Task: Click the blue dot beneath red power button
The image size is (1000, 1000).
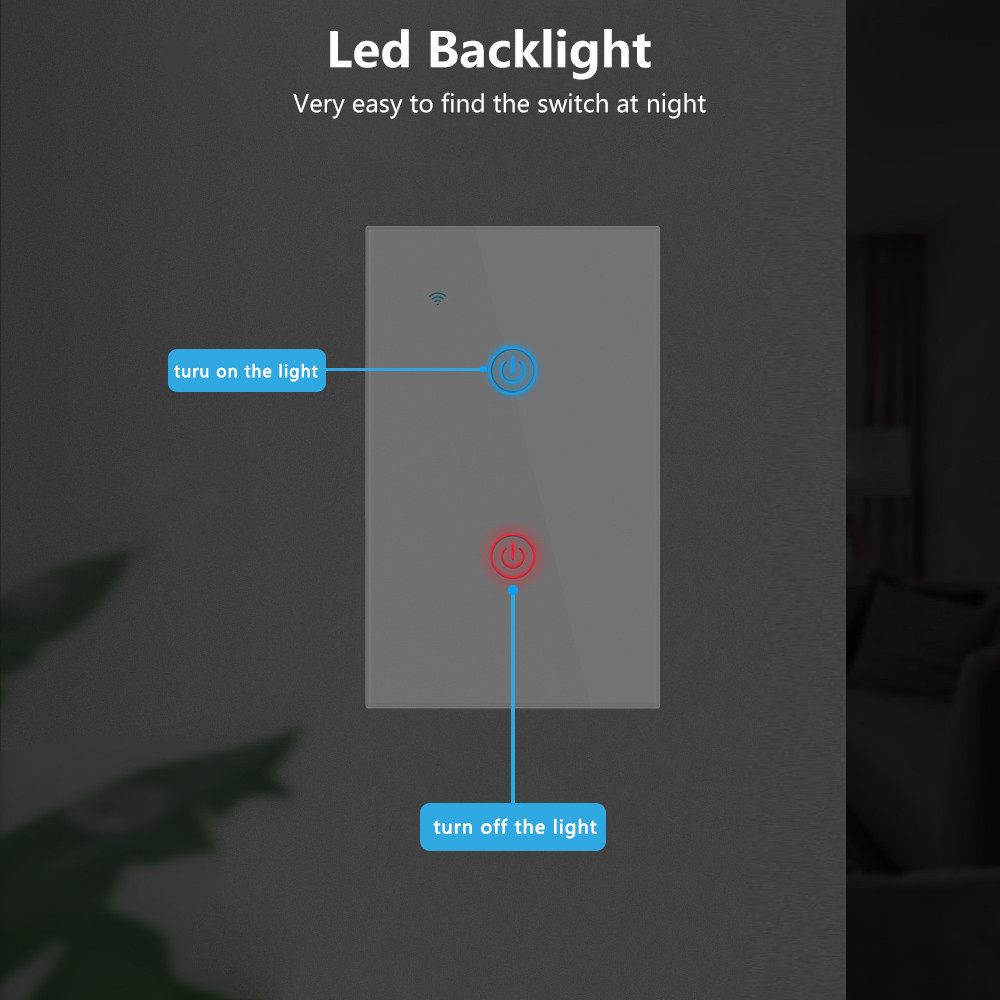Action: [x=513, y=591]
